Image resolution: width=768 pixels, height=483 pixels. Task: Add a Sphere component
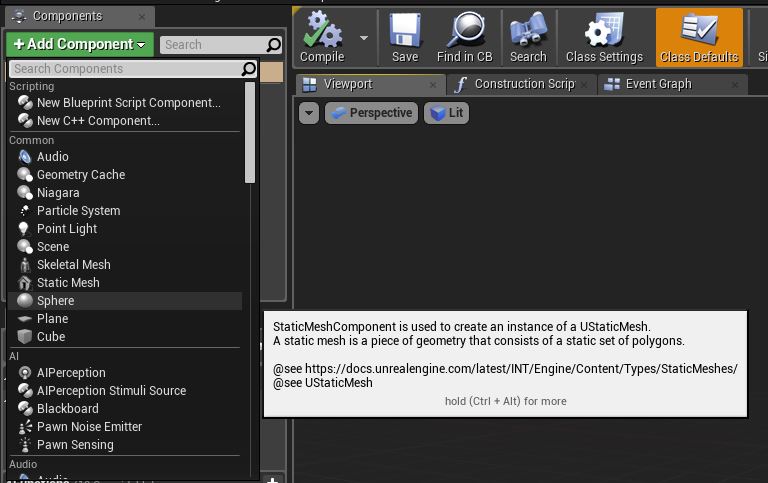[x=125, y=301]
